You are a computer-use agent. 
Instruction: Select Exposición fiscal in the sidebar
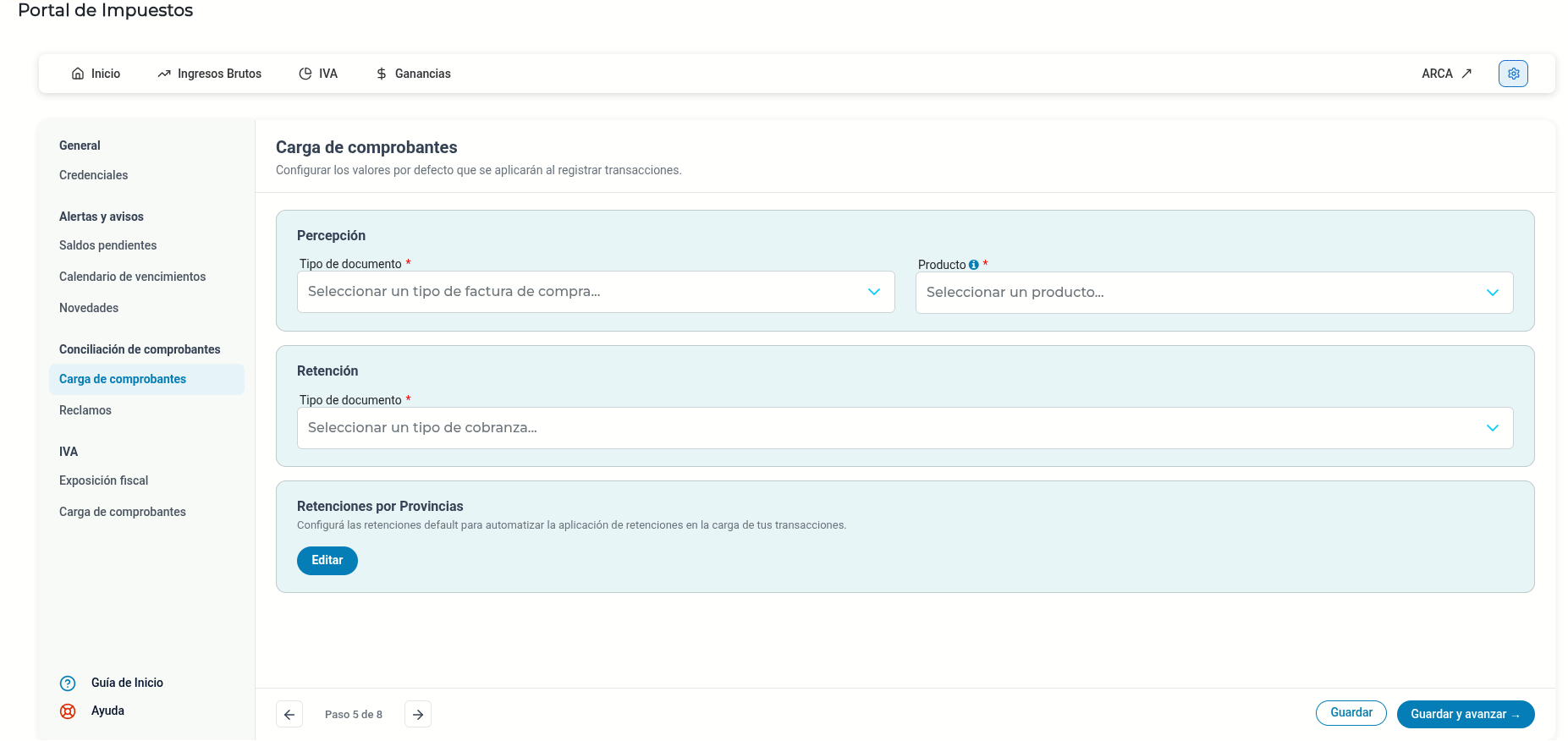click(x=104, y=480)
